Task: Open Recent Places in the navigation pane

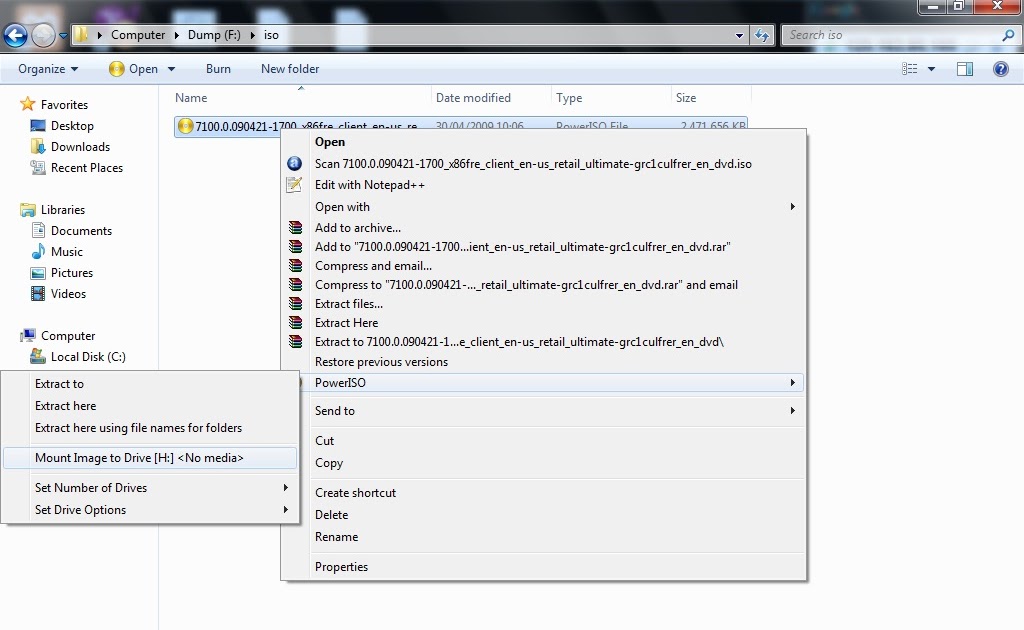Action: [87, 168]
